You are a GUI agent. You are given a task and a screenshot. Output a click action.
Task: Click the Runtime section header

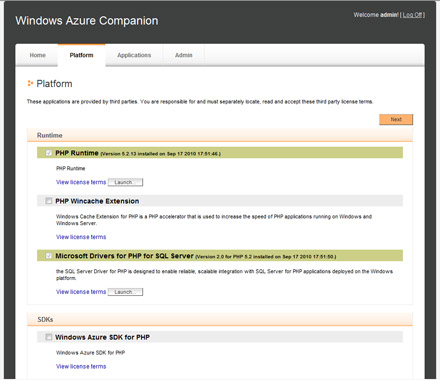[220, 135]
